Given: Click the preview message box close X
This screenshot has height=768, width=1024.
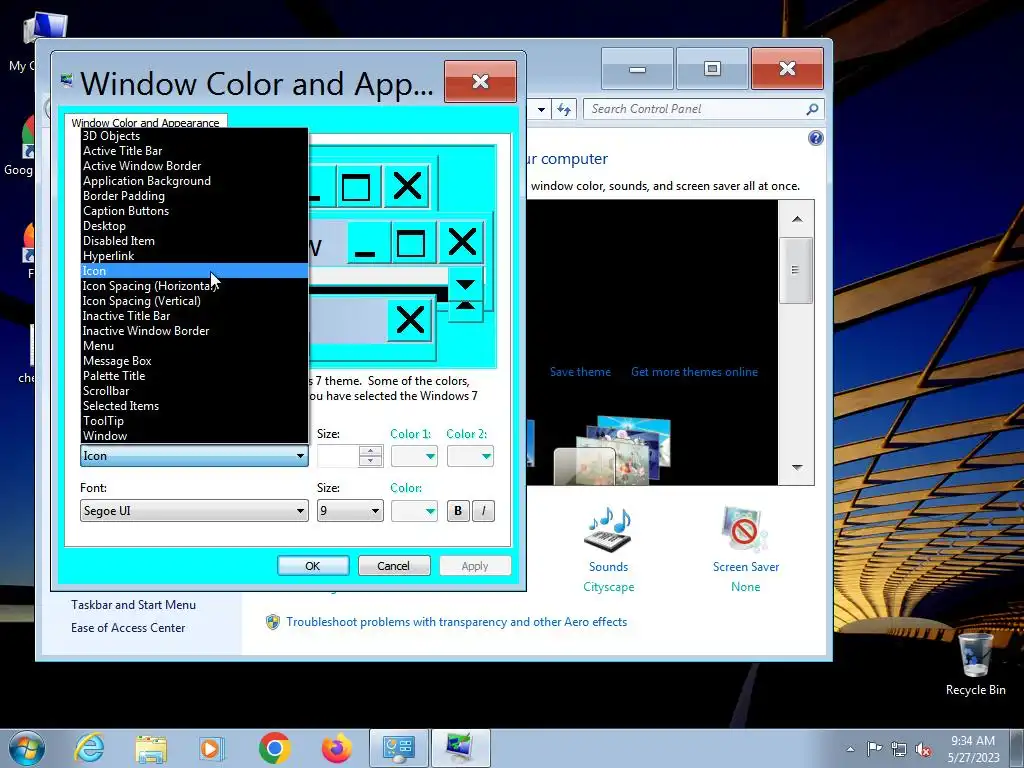Looking at the screenshot, I should coord(409,320).
